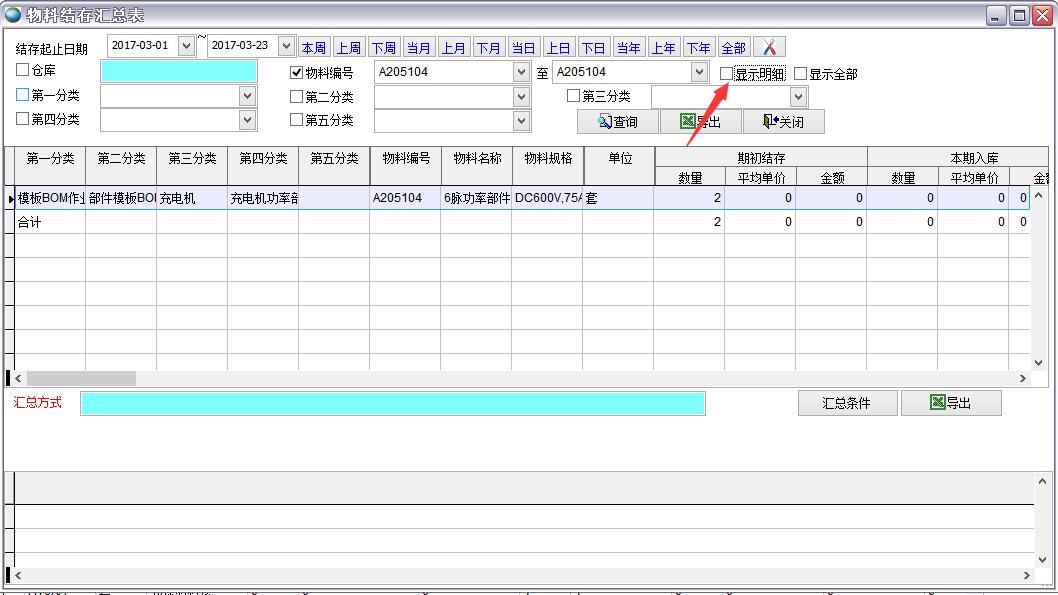Open the start date dropdown

click(x=186, y=46)
